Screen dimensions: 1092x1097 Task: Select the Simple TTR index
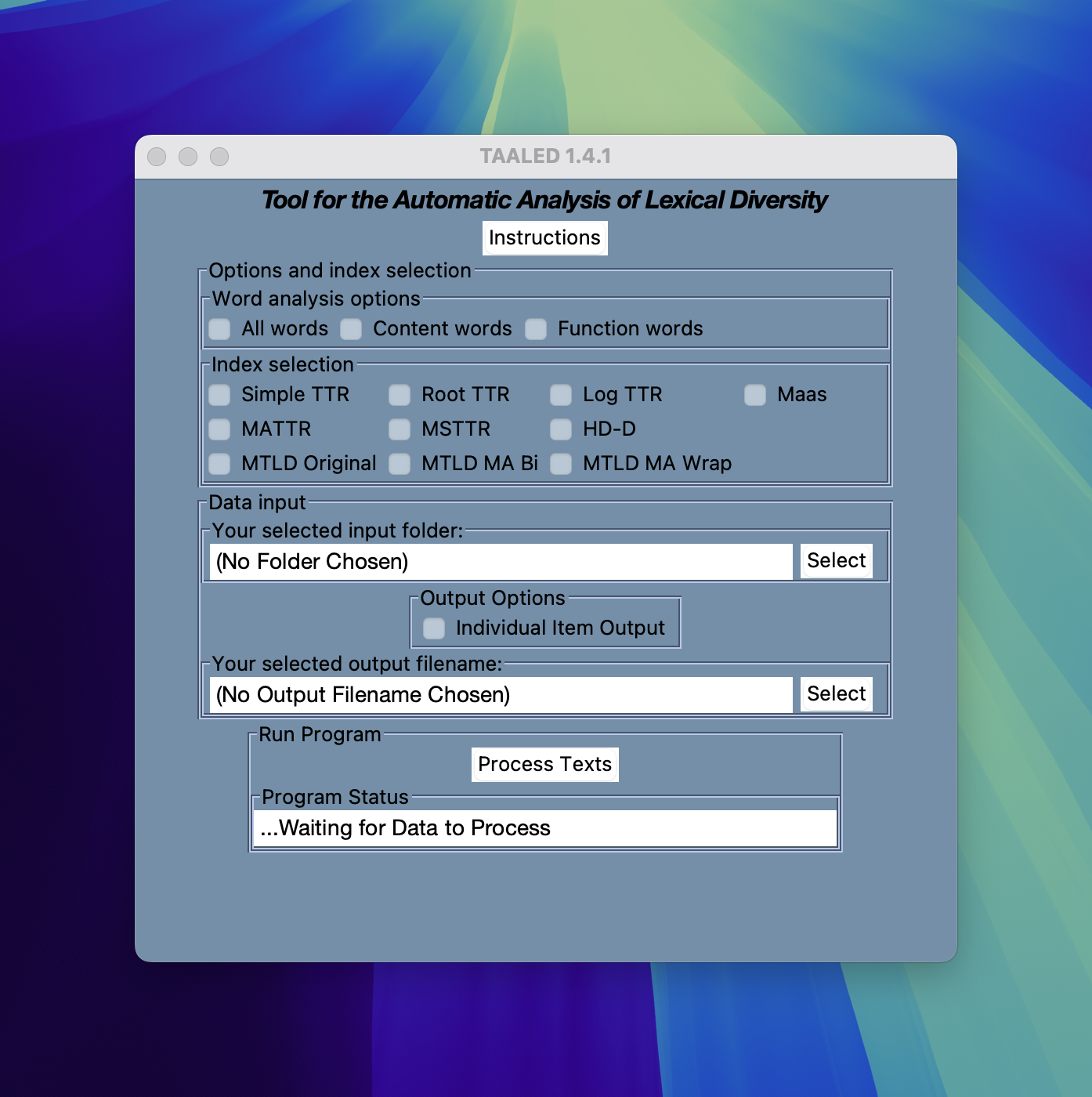point(220,395)
